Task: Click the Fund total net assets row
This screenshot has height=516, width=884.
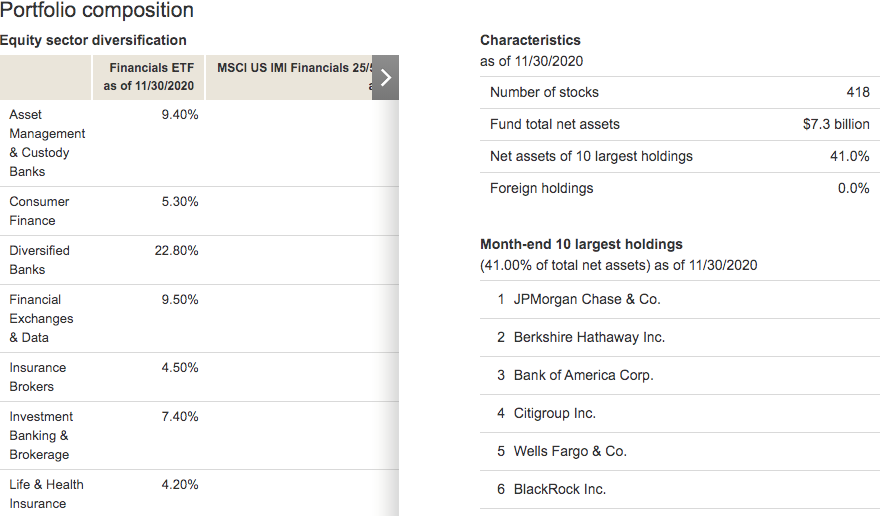Action: coord(679,125)
